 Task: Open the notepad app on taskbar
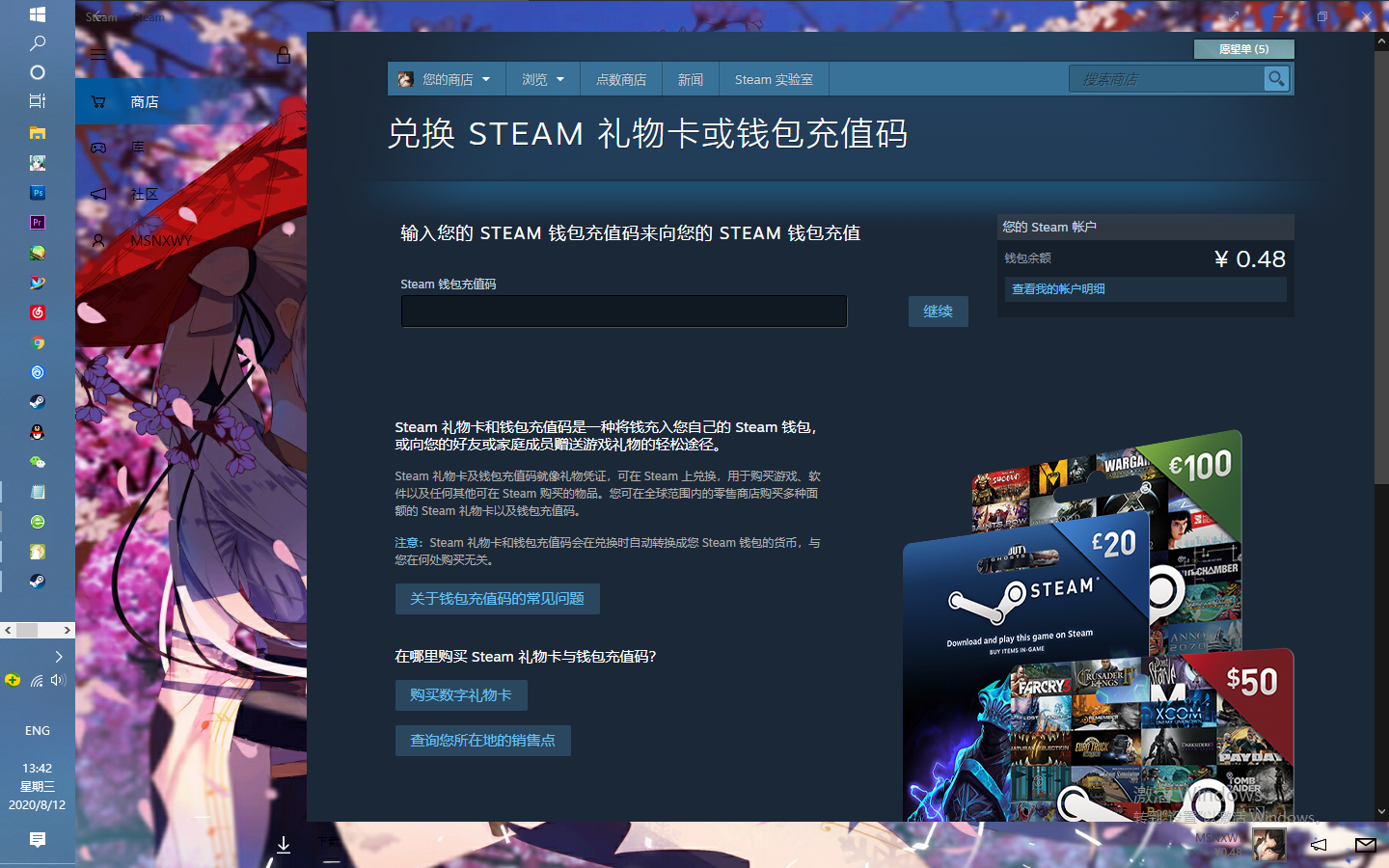pos(38,492)
